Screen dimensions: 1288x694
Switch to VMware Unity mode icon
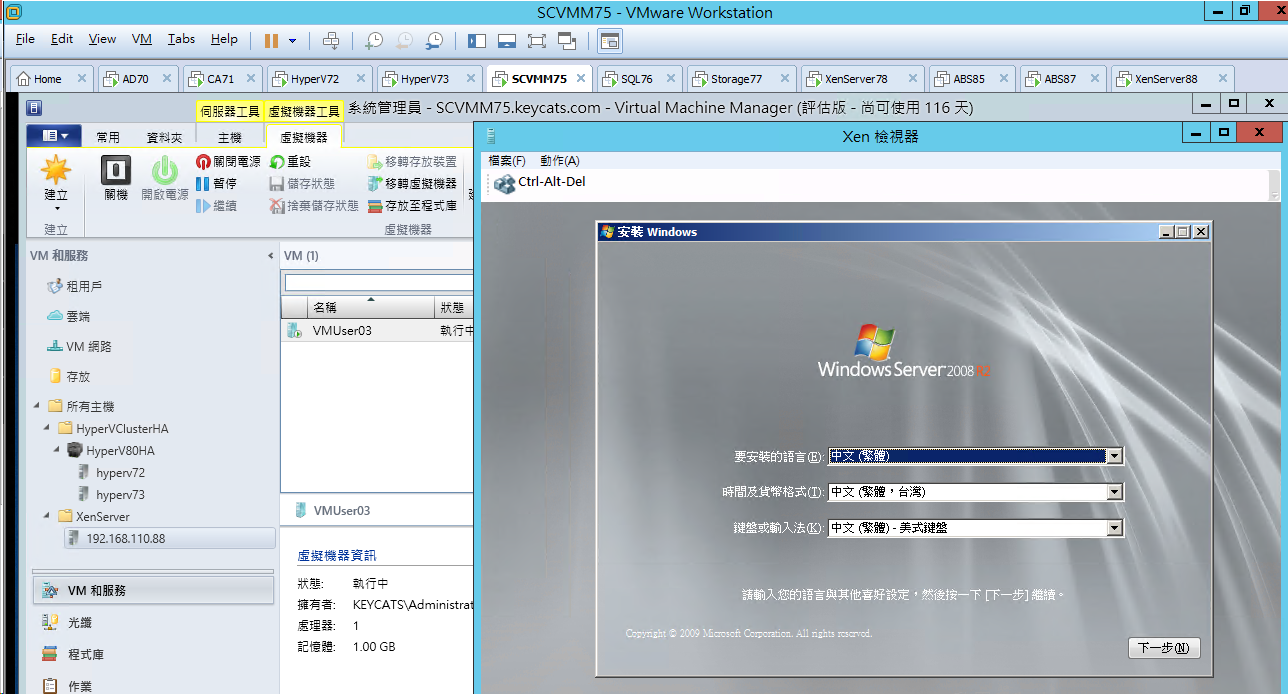pyautogui.click(x=567, y=40)
